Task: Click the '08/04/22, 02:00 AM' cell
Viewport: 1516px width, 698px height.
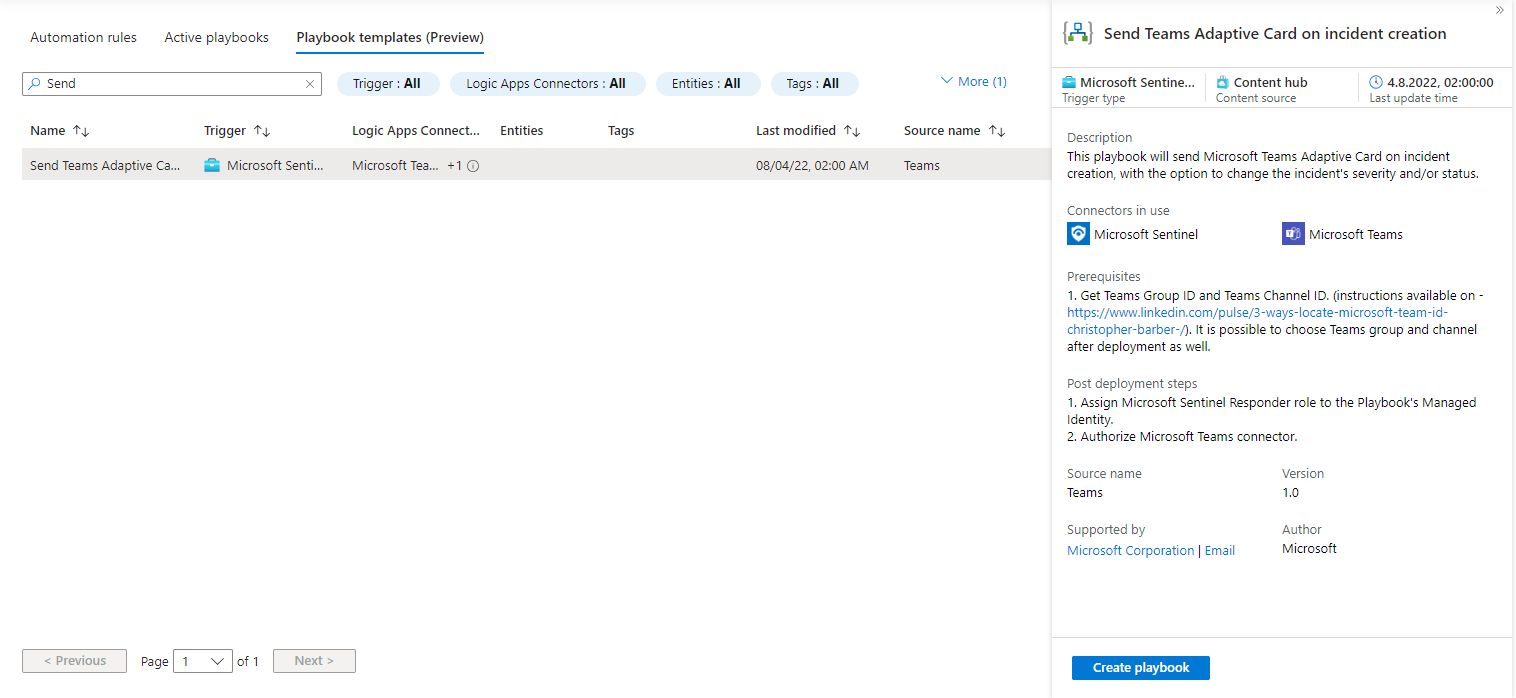Action: (812, 166)
